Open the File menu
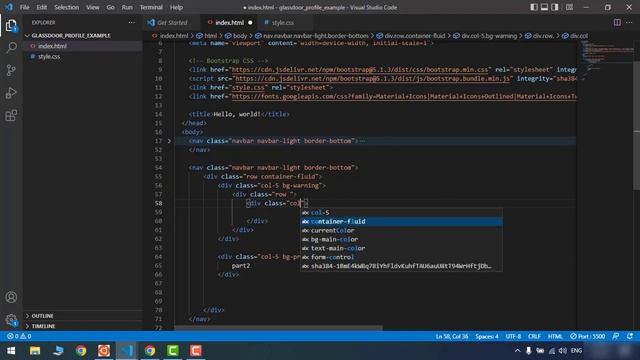 click(24, 7)
